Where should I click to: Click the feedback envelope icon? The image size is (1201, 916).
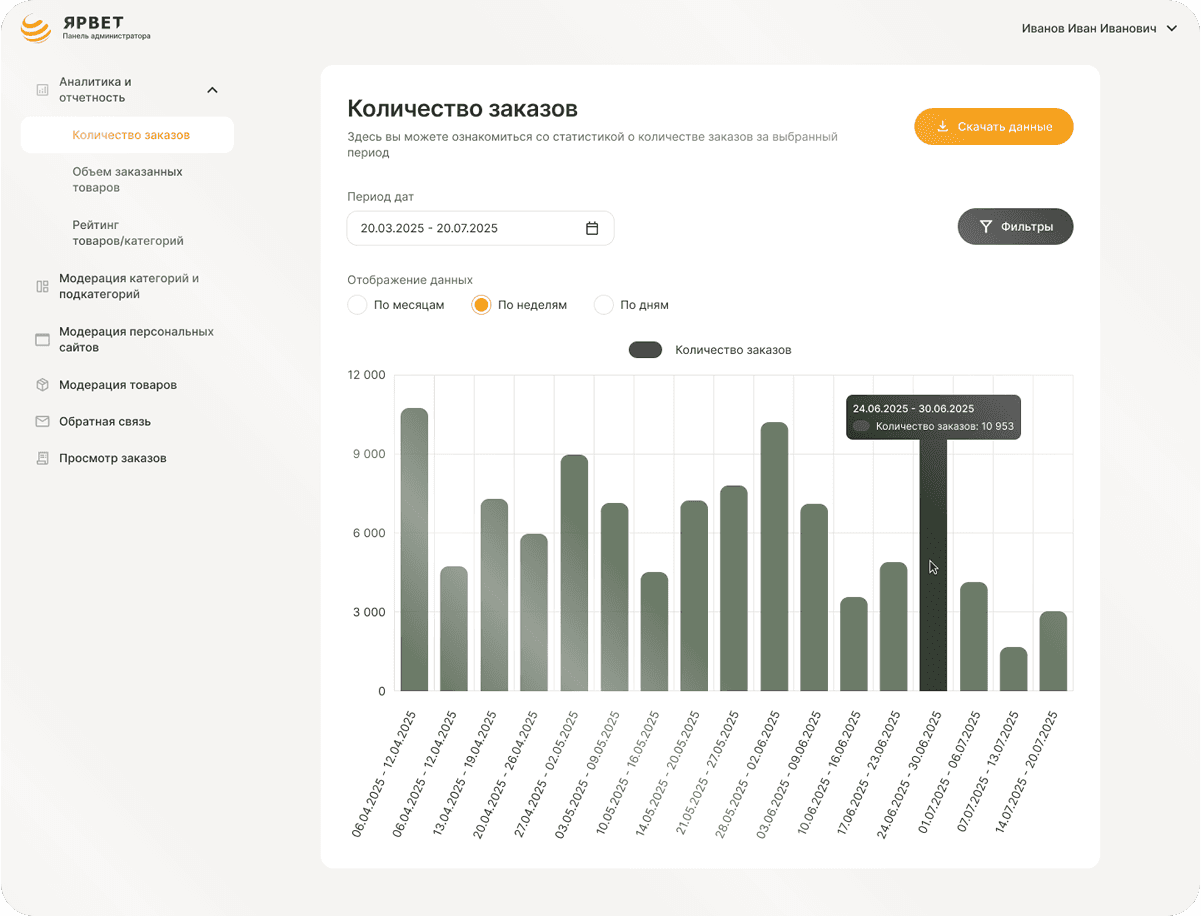pos(42,422)
